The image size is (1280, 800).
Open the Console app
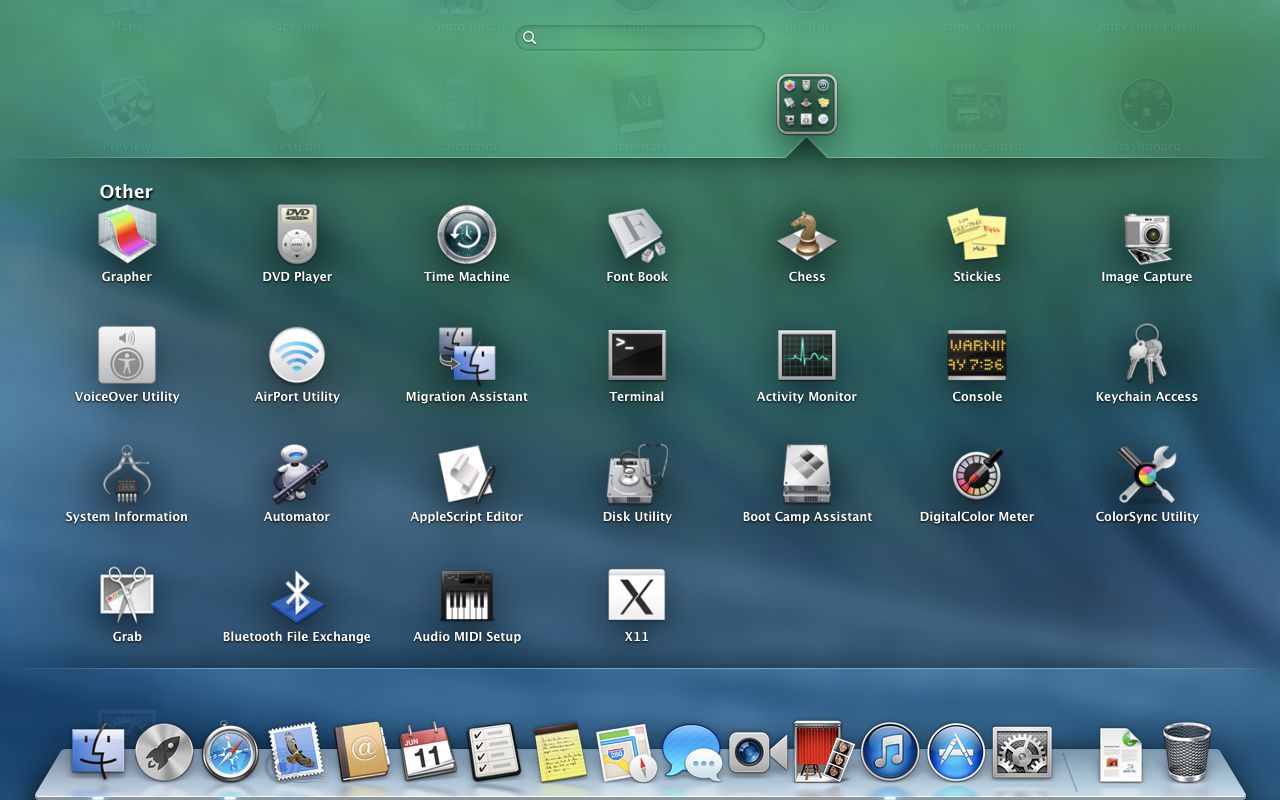tap(977, 355)
